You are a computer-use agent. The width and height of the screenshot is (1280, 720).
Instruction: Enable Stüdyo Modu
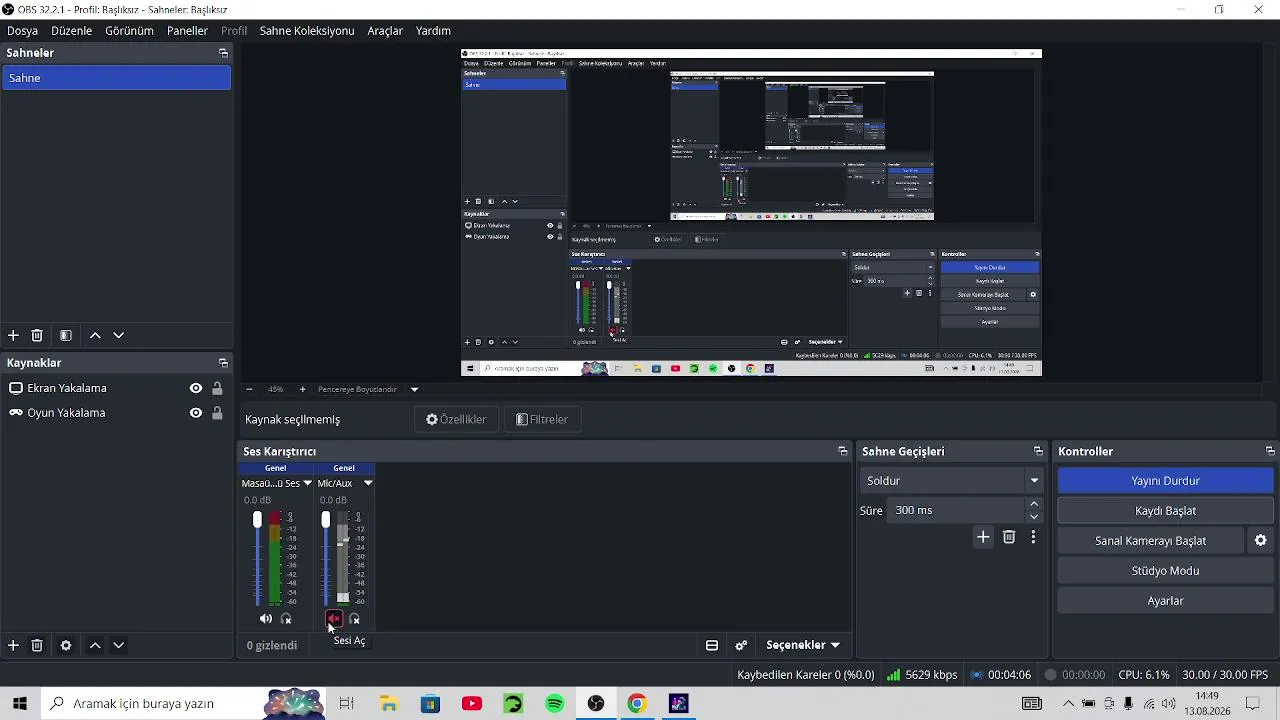(1165, 571)
